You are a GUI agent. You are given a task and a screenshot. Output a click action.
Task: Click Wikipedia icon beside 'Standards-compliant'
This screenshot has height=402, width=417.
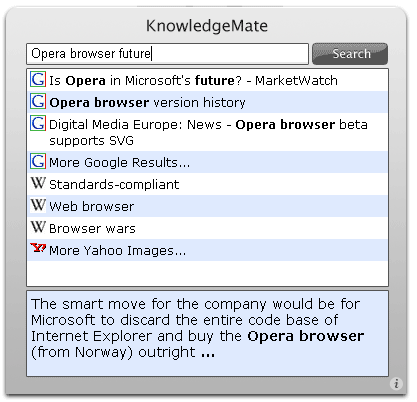click(x=38, y=183)
